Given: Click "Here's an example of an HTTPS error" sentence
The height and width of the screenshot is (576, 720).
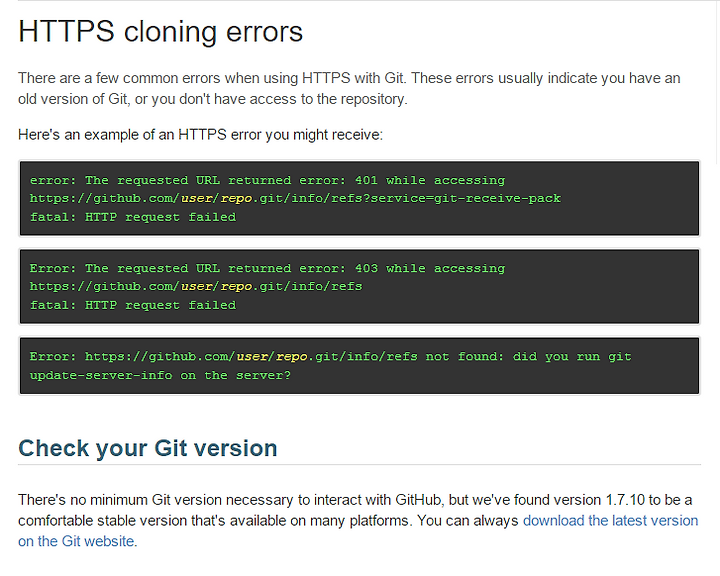Looking at the screenshot, I should click(200, 135).
